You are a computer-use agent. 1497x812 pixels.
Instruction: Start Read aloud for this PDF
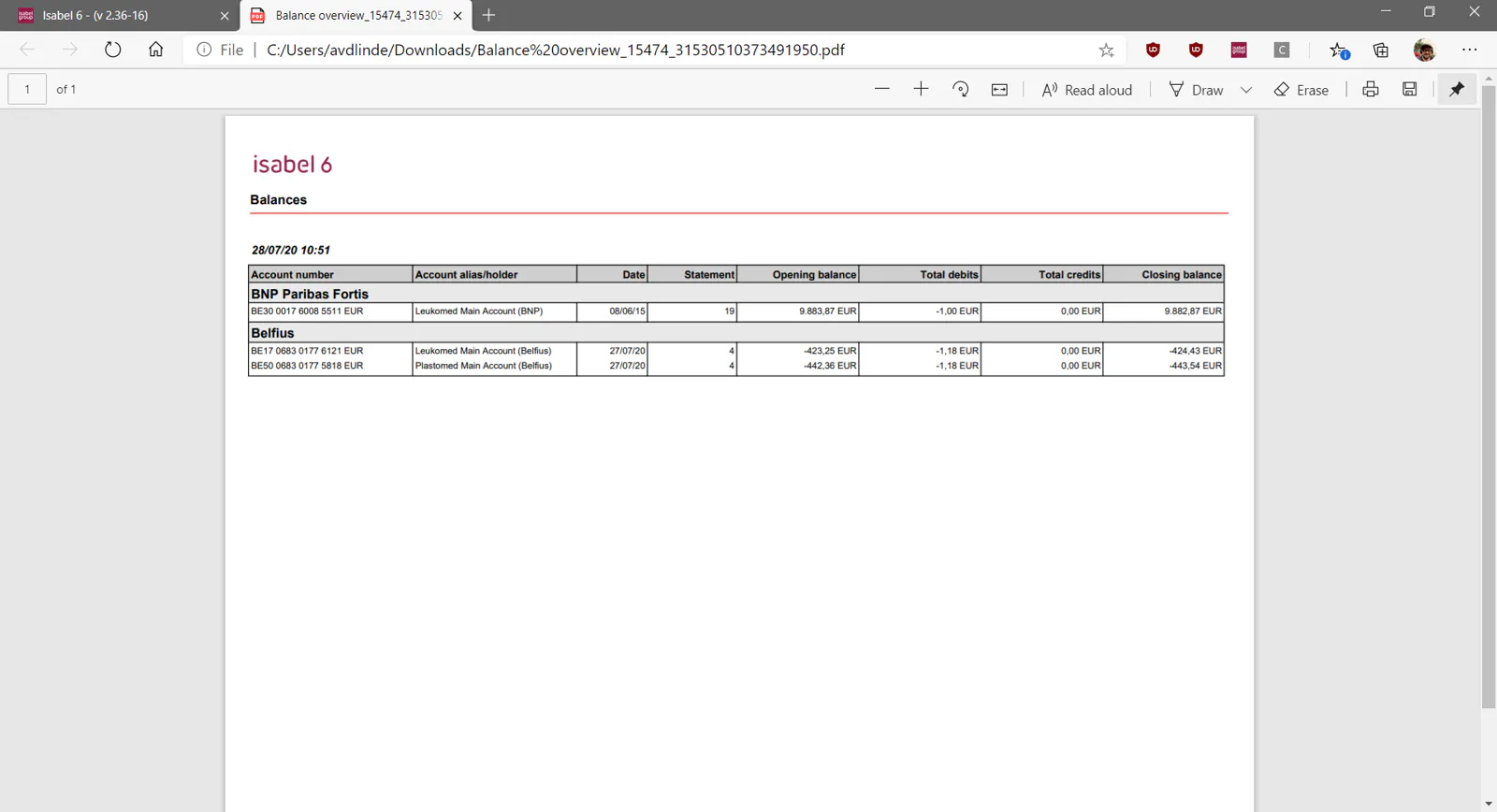(1087, 90)
